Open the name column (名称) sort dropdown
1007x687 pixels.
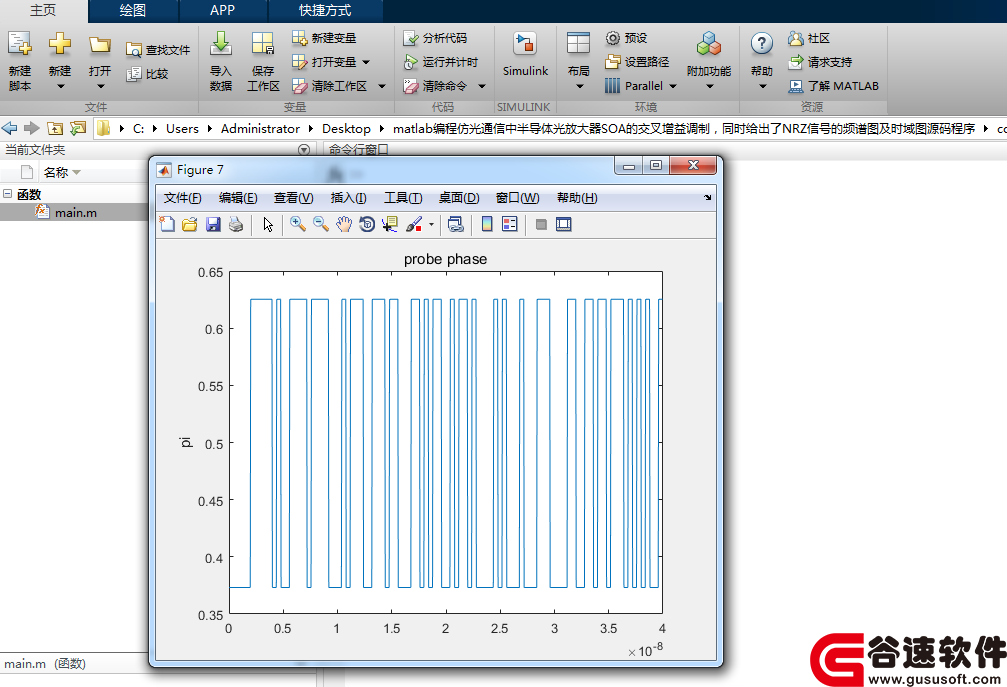coord(77,172)
